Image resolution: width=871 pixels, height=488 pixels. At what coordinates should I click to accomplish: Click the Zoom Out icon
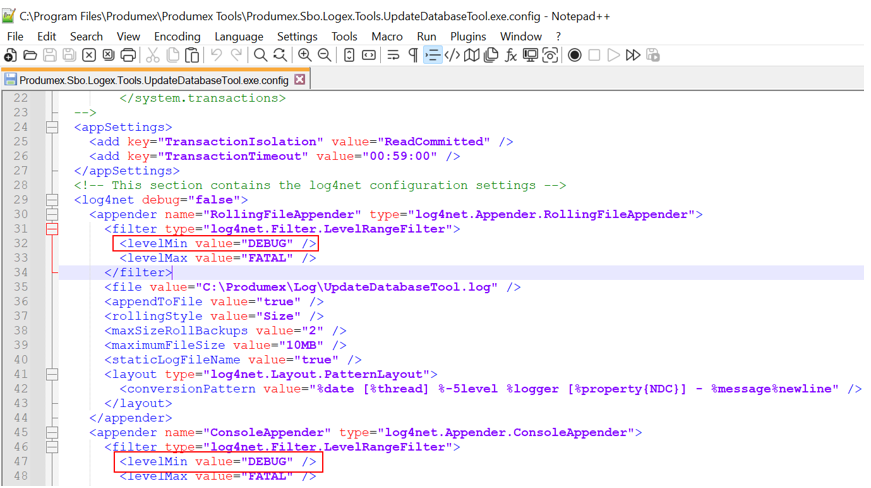click(x=324, y=56)
